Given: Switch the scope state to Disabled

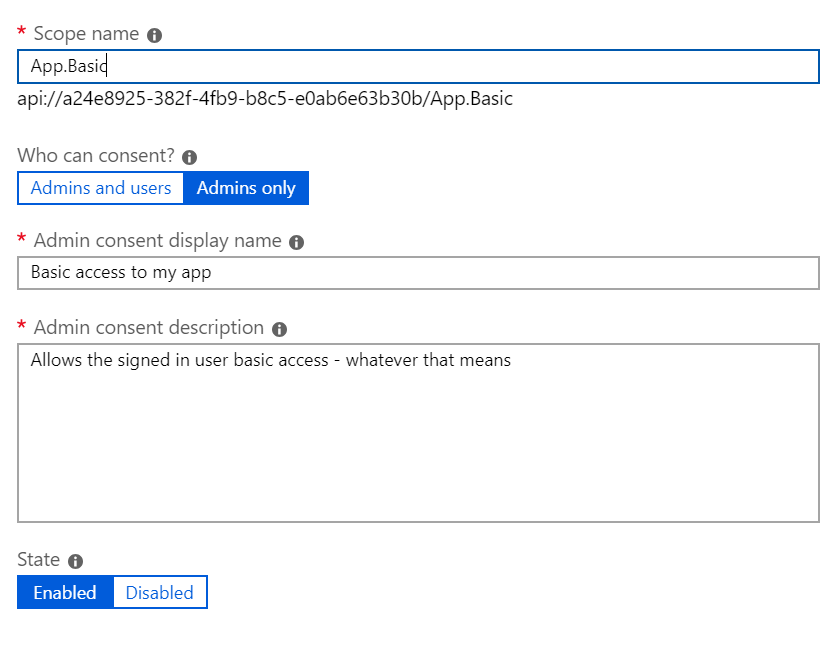Looking at the screenshot, I should coord(160,592).
